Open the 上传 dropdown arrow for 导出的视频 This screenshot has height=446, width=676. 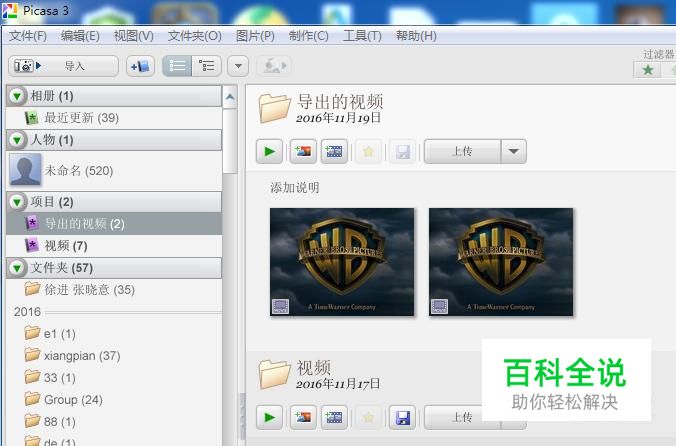(513, 151)
